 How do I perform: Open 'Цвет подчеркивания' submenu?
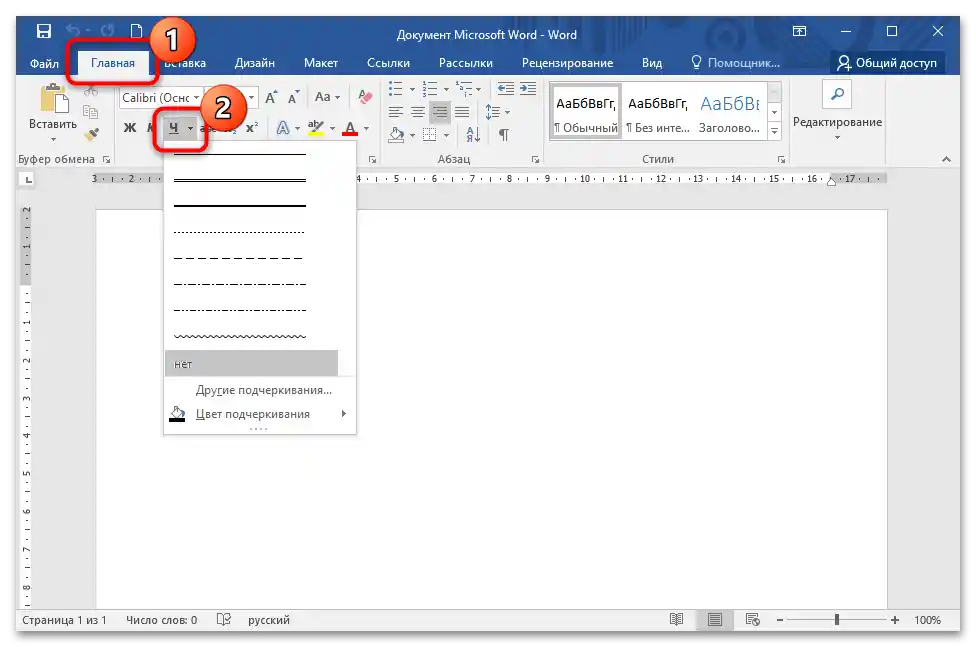tap(260, 414)
